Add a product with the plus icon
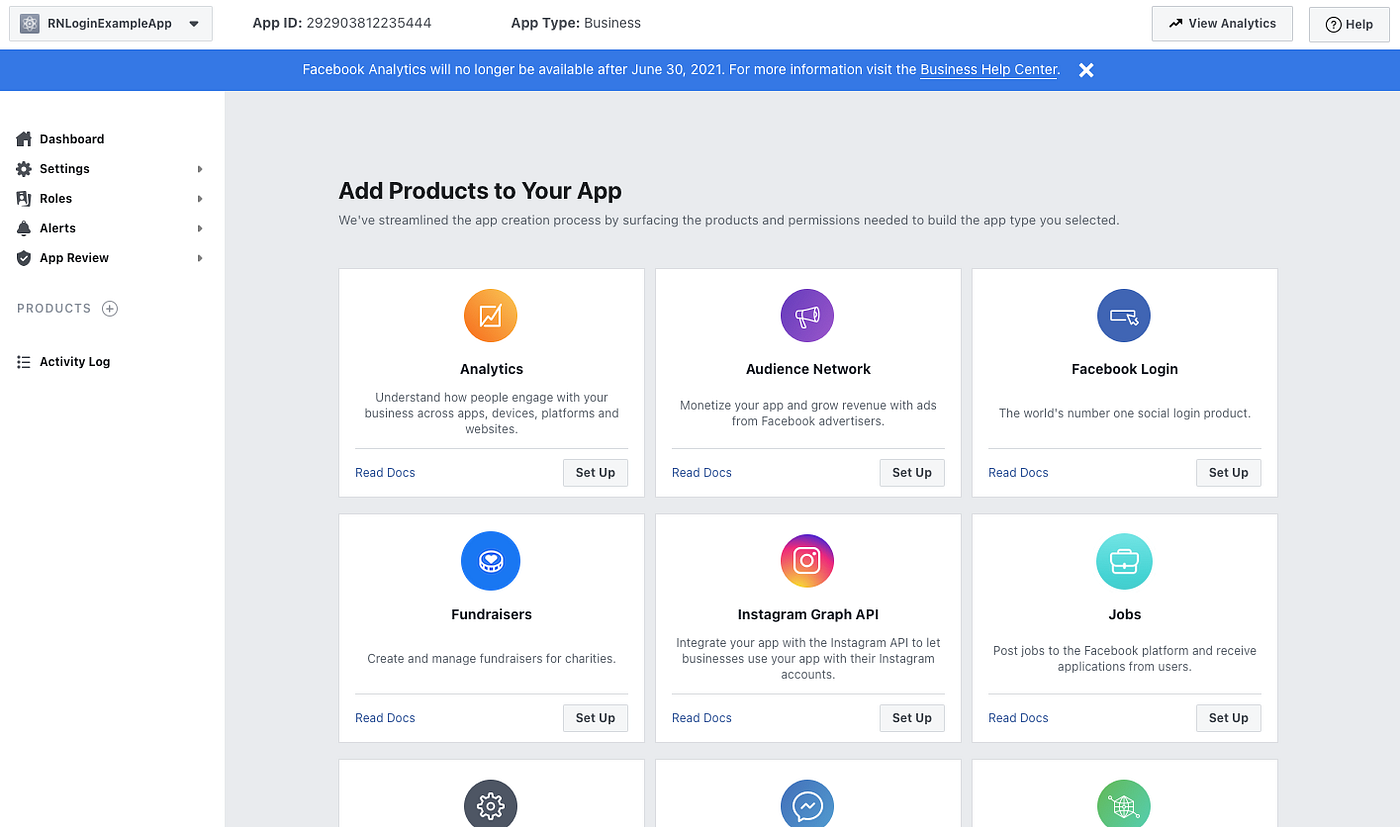The width and height of the screenshot is (1400, 827). (x=110, y=309)
